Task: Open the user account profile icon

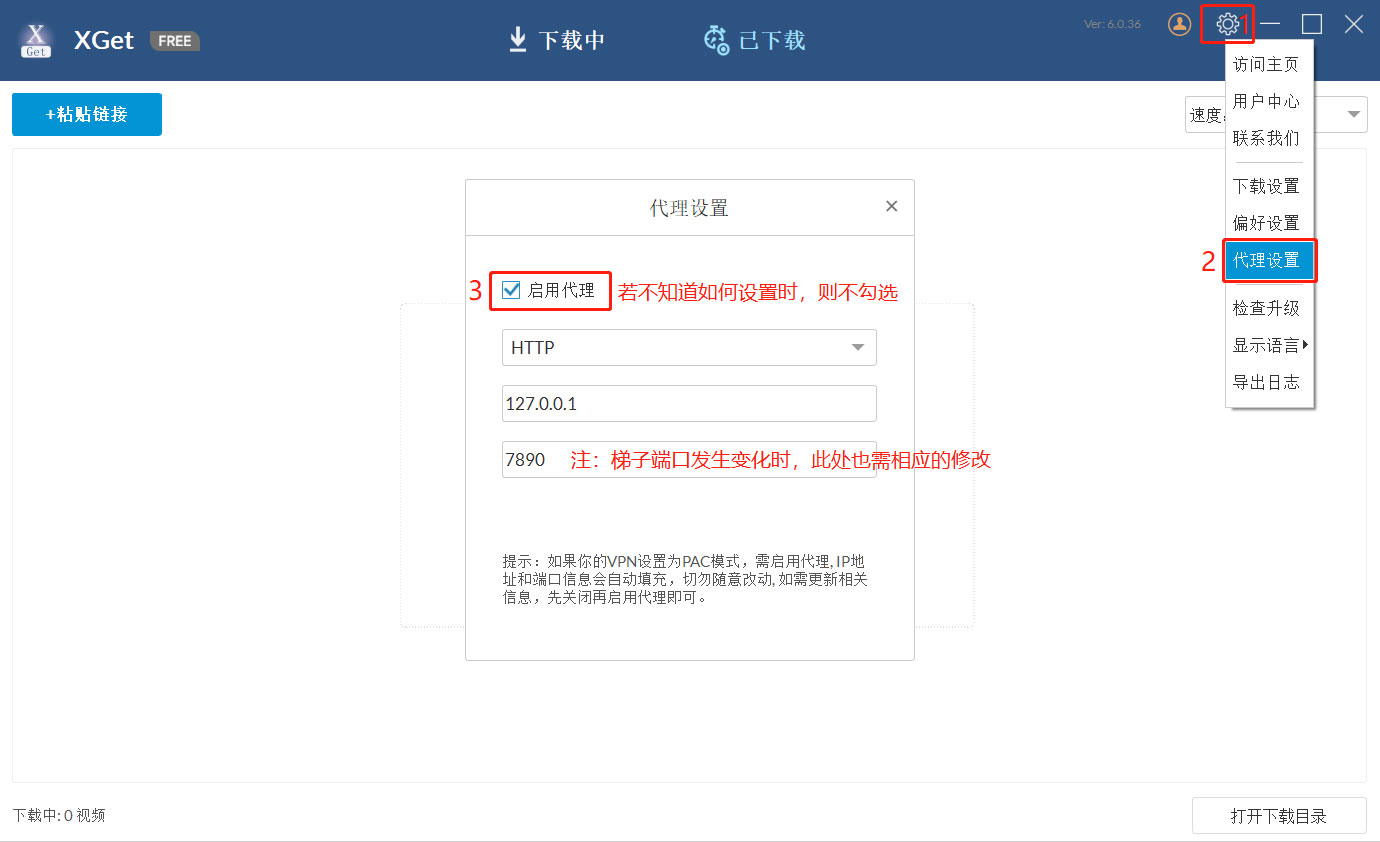Action: pos(1180,24)
